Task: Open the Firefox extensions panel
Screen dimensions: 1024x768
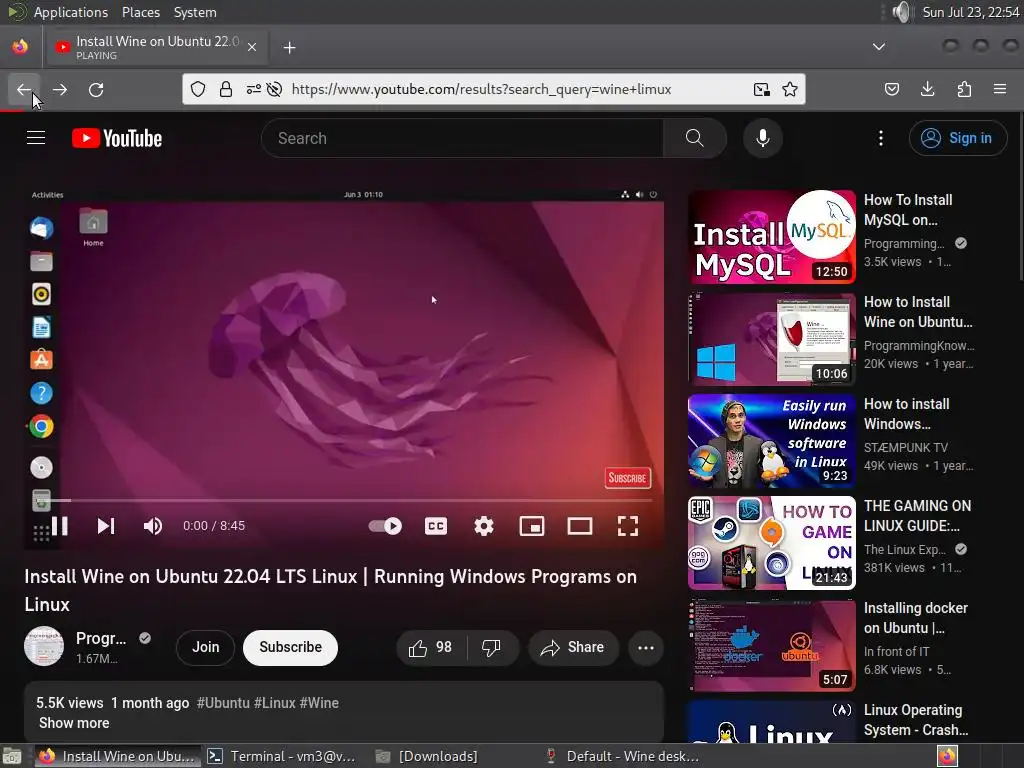Action: click(x=964, y=89)
